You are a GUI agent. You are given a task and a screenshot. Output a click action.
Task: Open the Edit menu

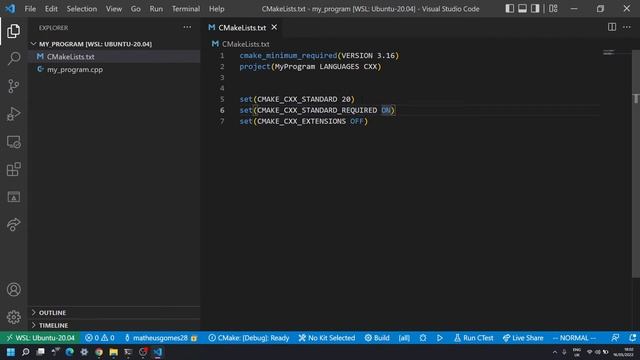click(x=51, y=9)
